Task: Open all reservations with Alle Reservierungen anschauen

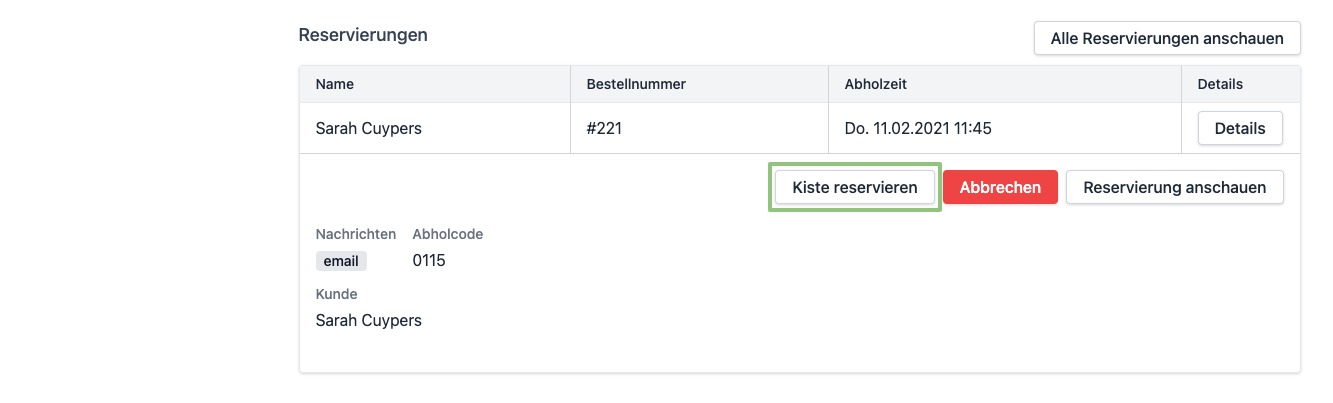Action: click(x=1166, y=39)
